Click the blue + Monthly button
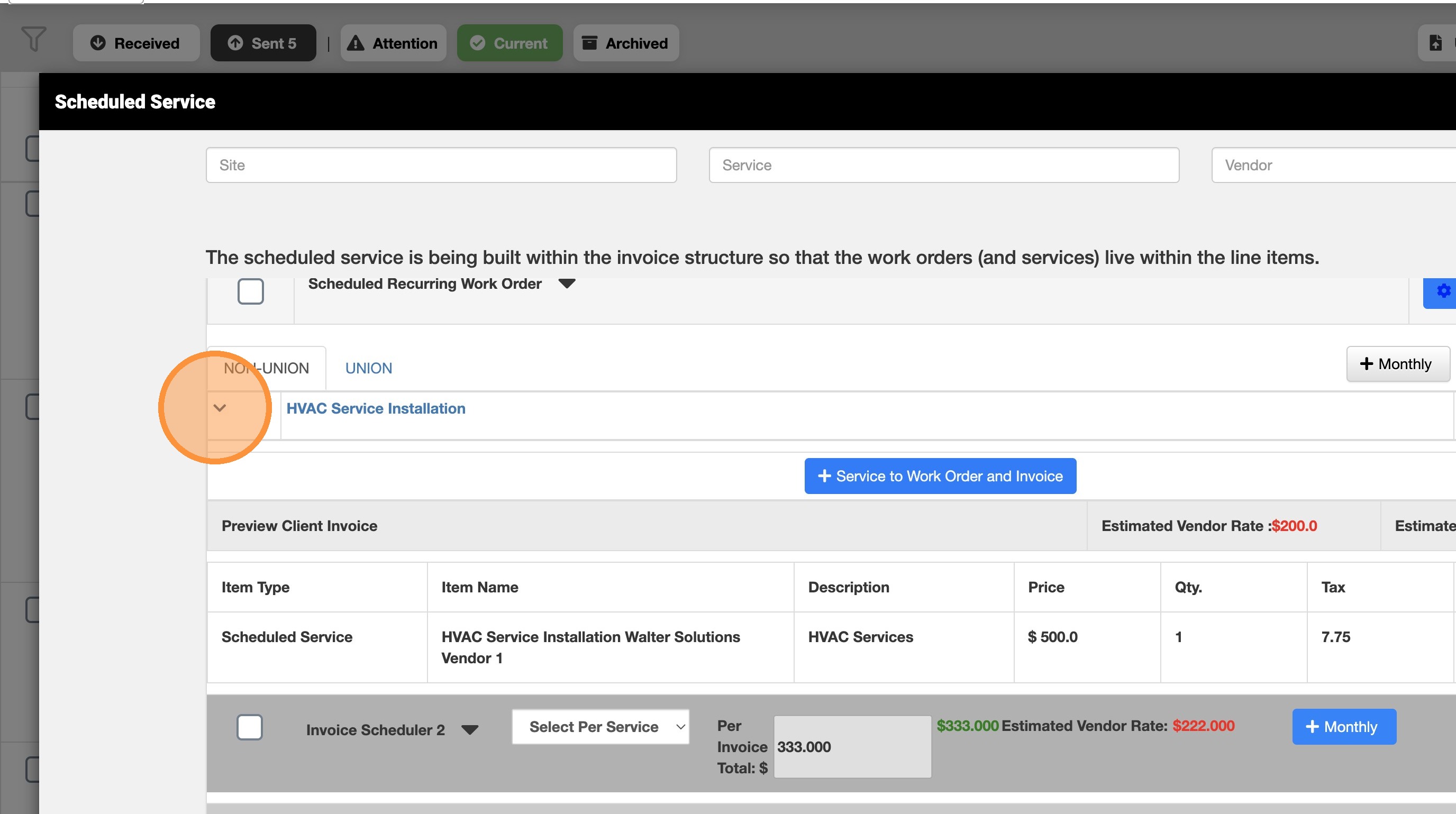This screenshot has width=1456, height=814. pos(1343,727)
